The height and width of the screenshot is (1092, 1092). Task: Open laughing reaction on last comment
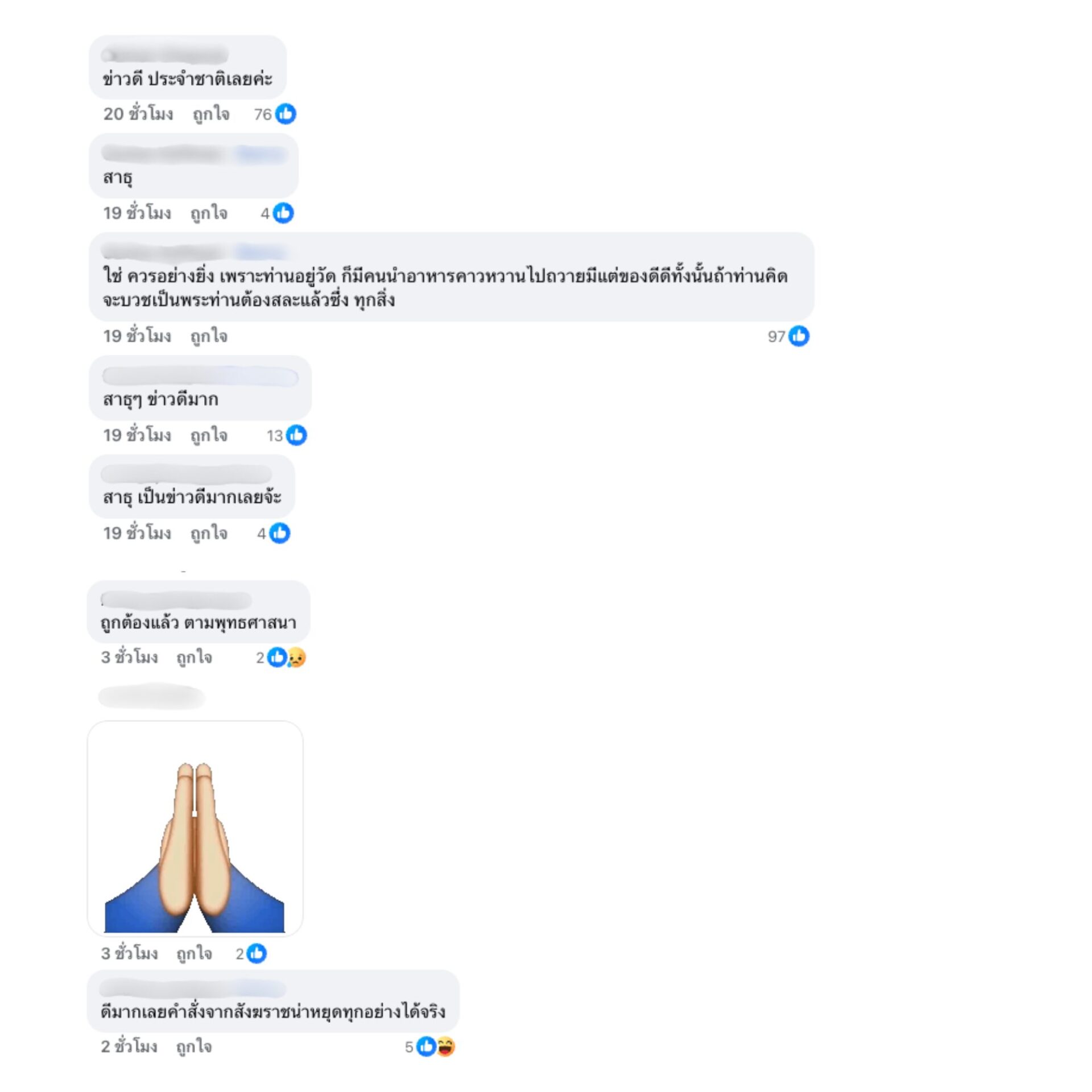[x=446, y=1046]
